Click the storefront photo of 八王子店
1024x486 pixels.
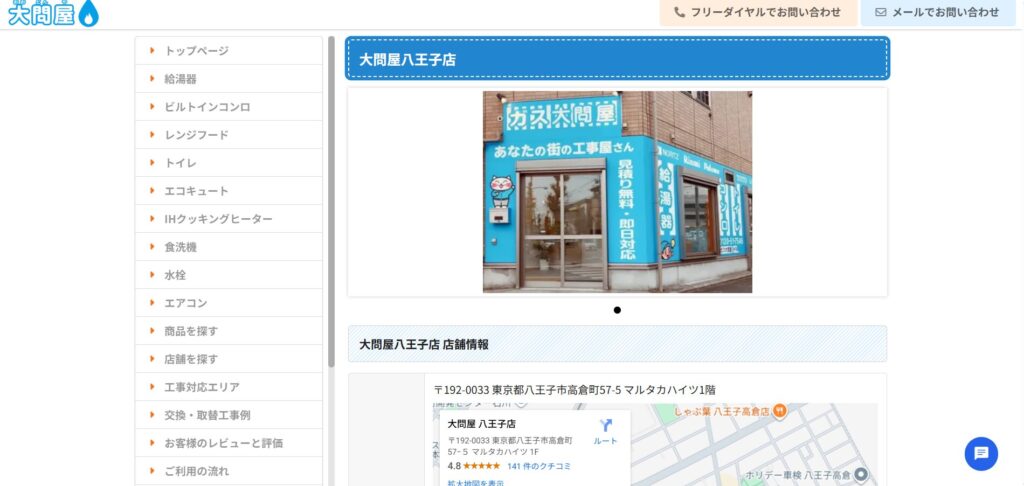pyautogui.click(x=617, y=192)
